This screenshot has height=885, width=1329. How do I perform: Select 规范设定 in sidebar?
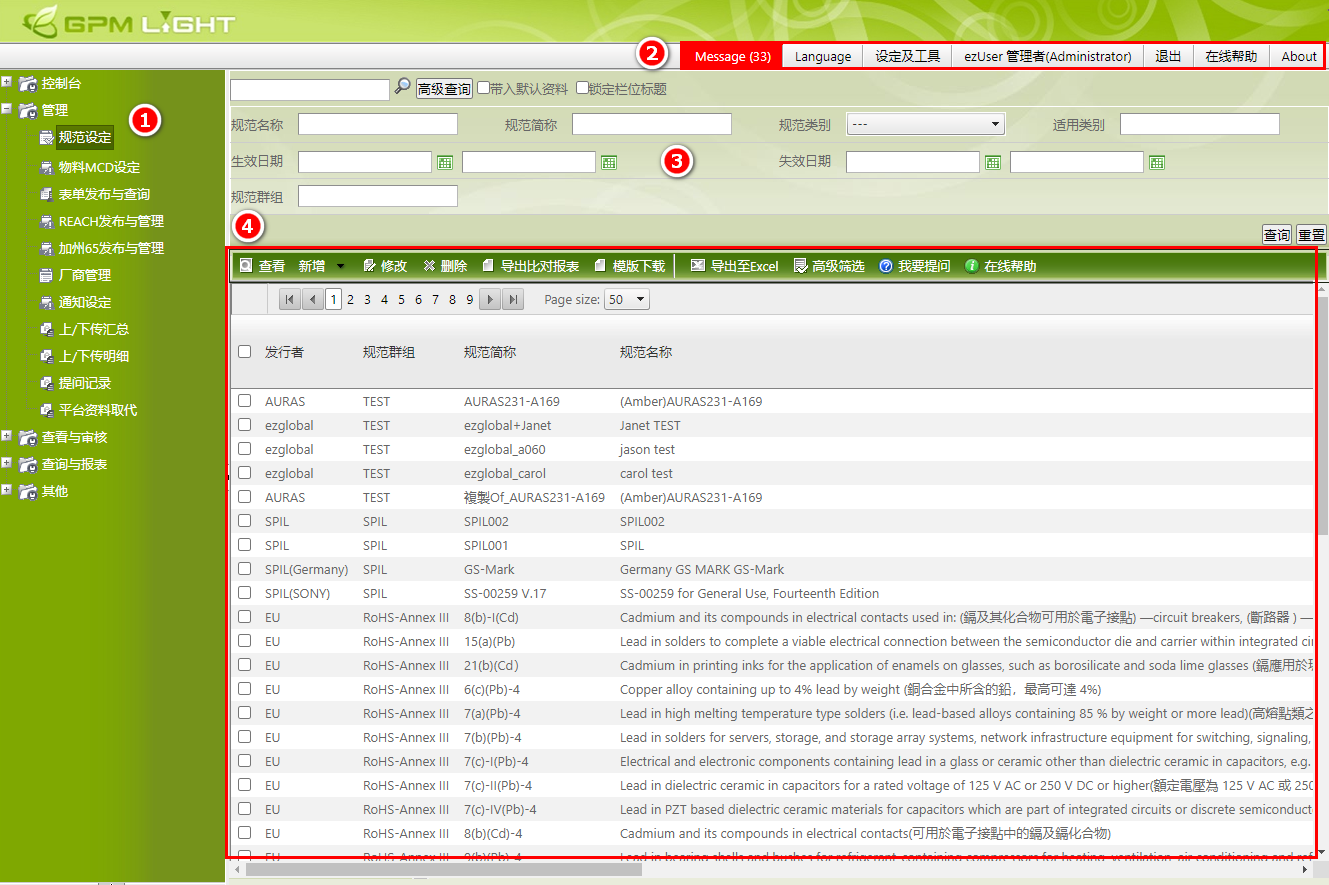pos(85,137)
